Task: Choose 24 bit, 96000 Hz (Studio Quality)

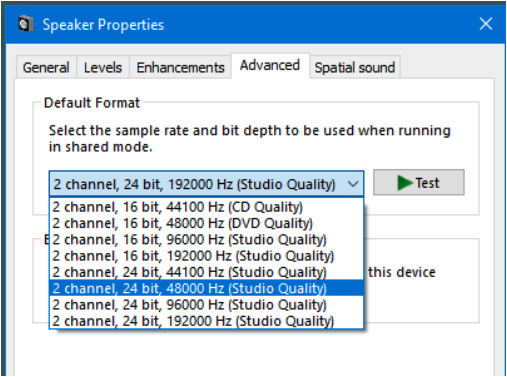Action: point(206,305)
